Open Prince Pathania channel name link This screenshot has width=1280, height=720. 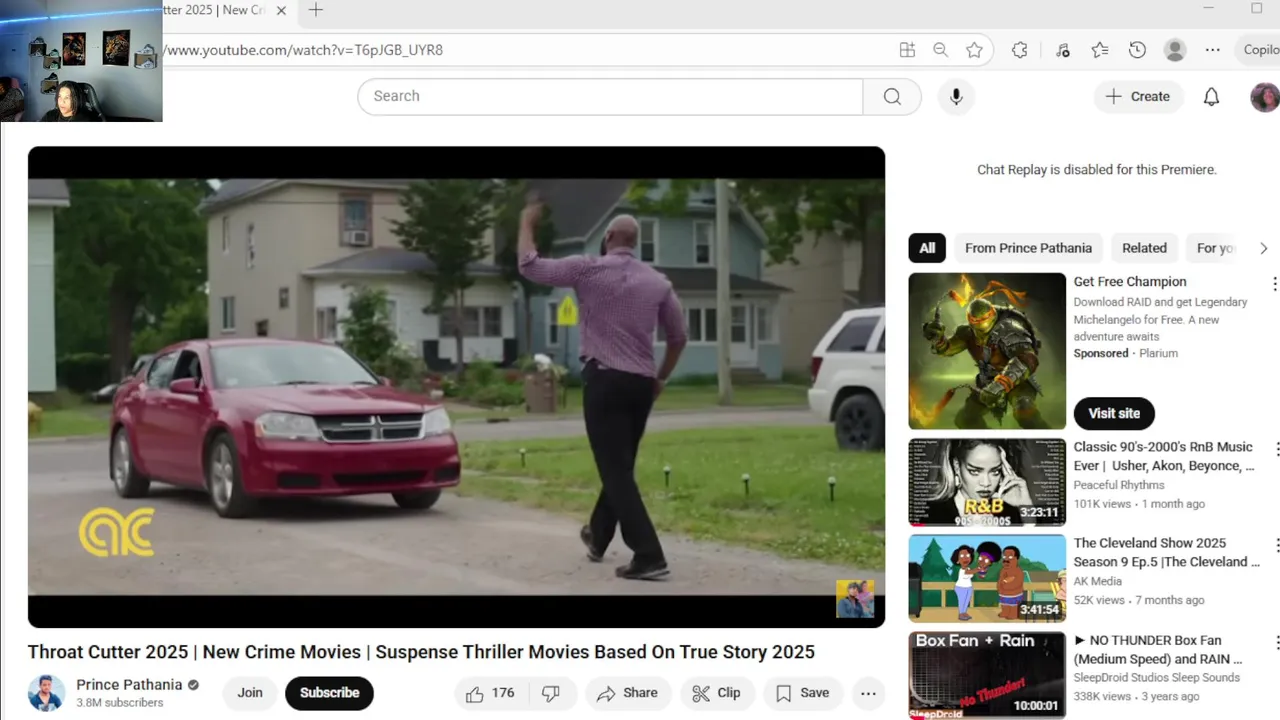click(129, 685)
